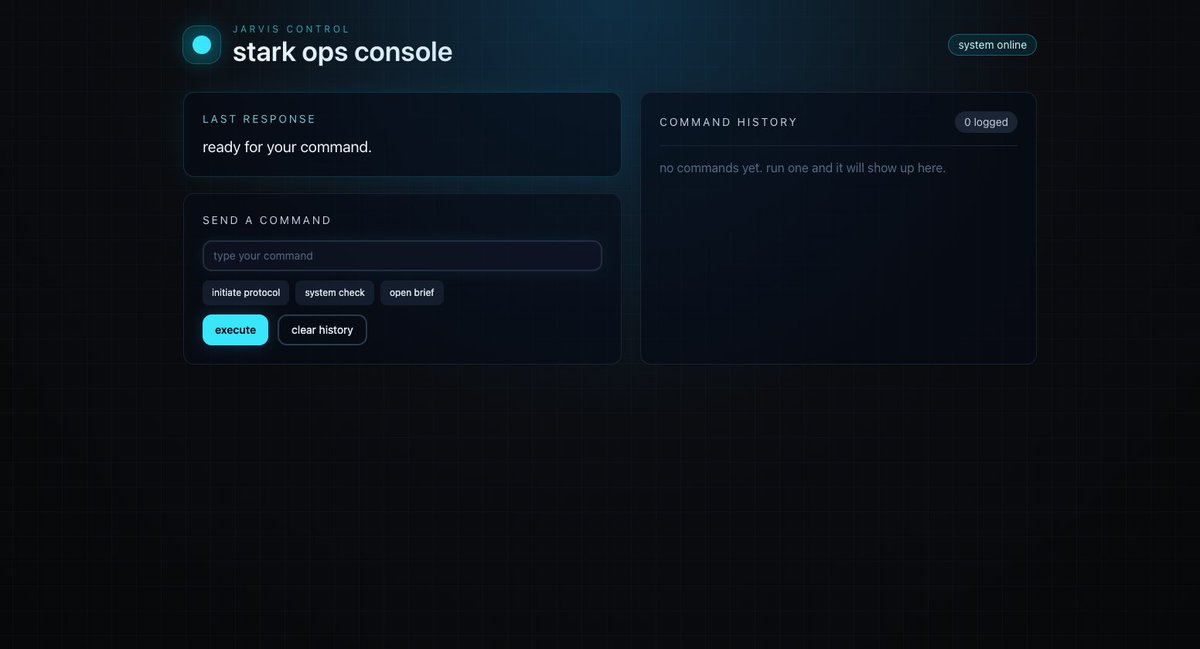
Task: Click the glowing Jarvis logo icon
Action: (201, 45)
